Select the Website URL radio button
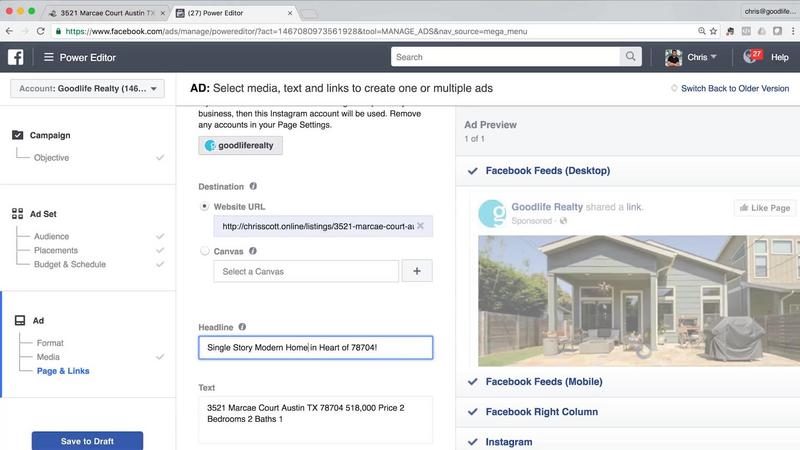 pyautogui.click(x=204, y=206)
